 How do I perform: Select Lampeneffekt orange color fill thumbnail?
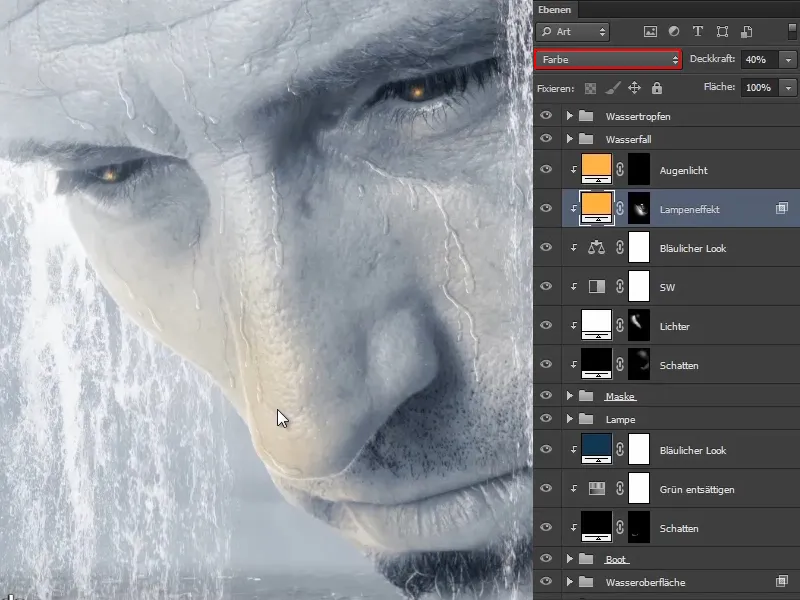click(596, 208)
